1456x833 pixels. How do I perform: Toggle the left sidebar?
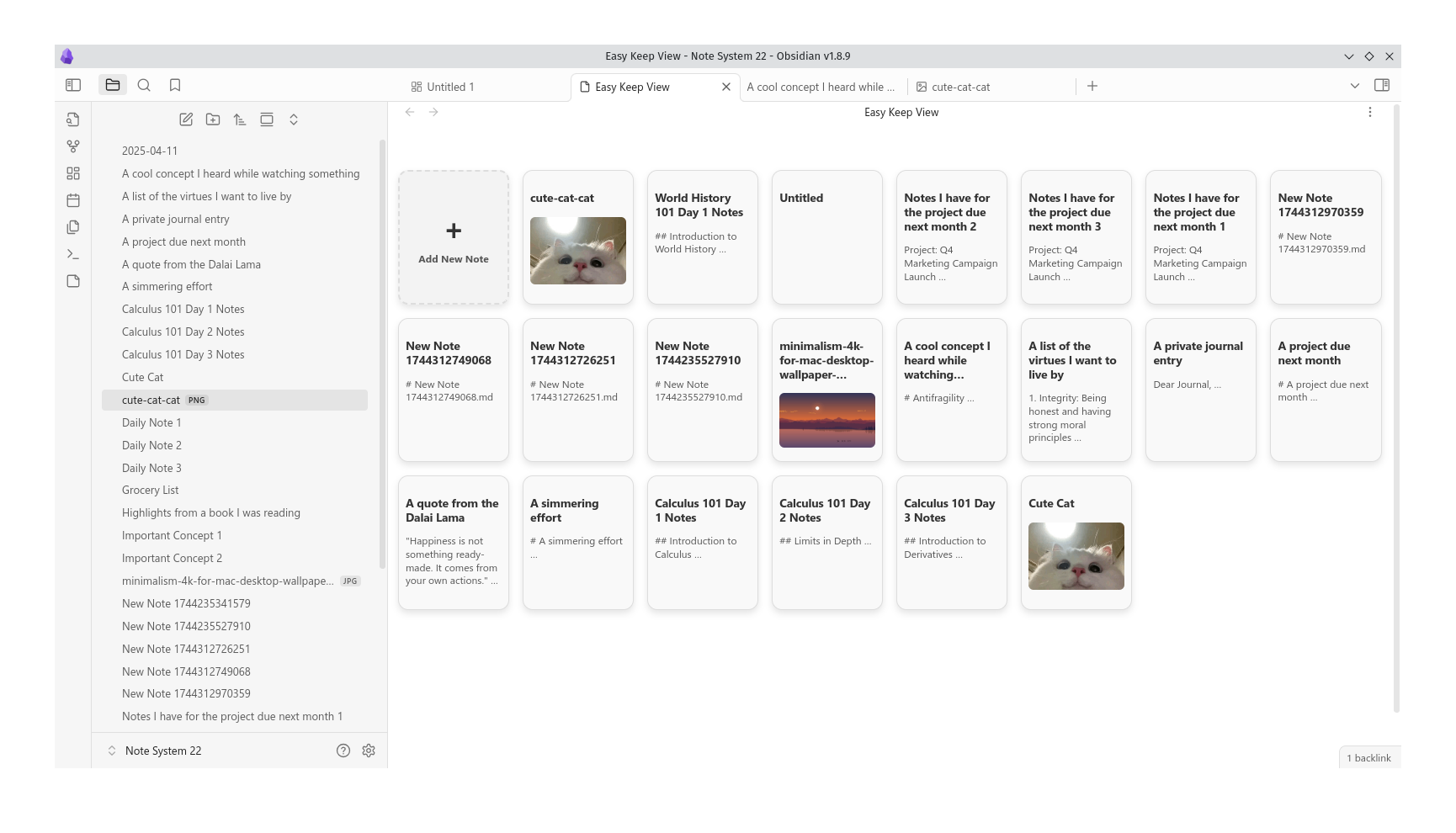(73, 85)
